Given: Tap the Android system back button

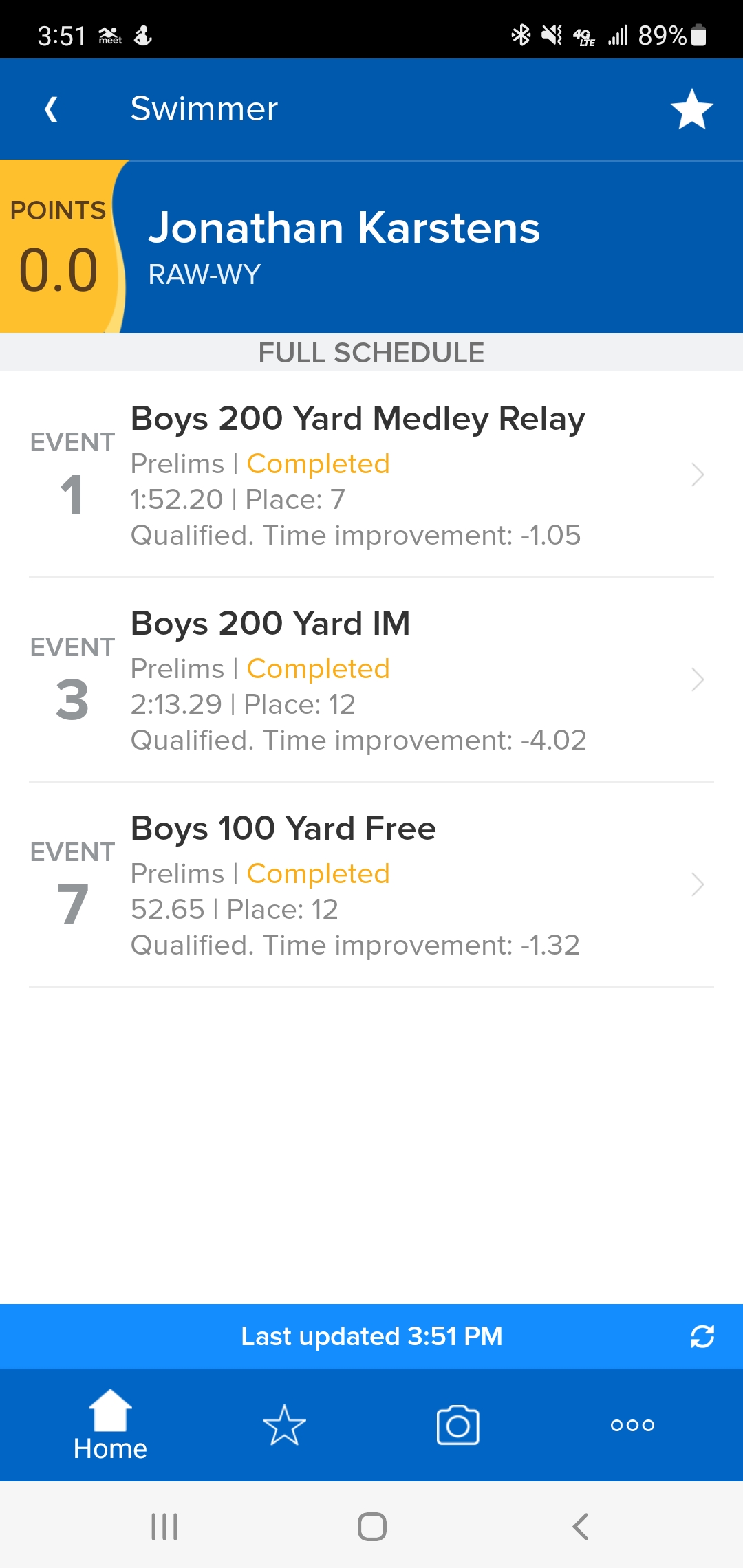Looking at the screenshot, I should tap(580, 1527).
